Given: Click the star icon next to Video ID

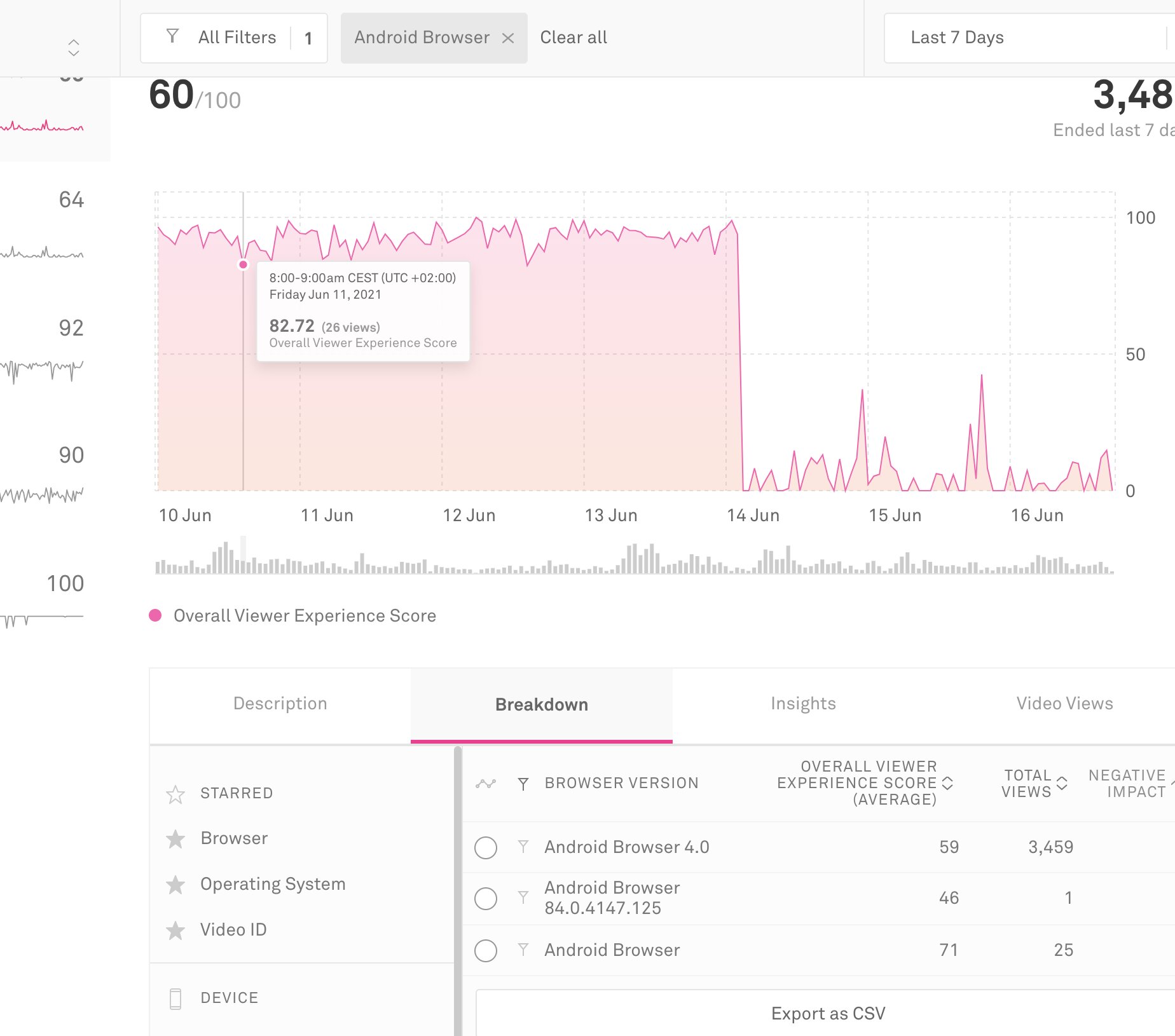Looking at the screenshot, I should (x=175, y=930).
